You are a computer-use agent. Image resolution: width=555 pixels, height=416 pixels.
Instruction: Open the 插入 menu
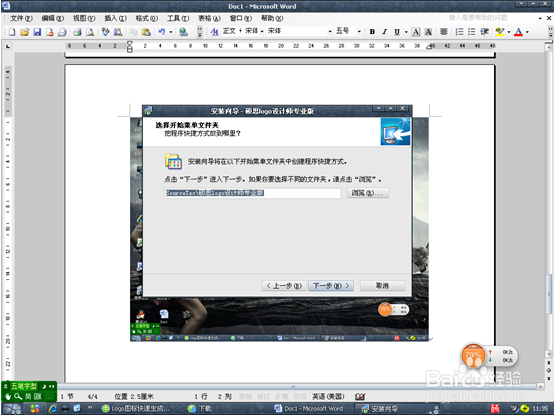point(115,18)
